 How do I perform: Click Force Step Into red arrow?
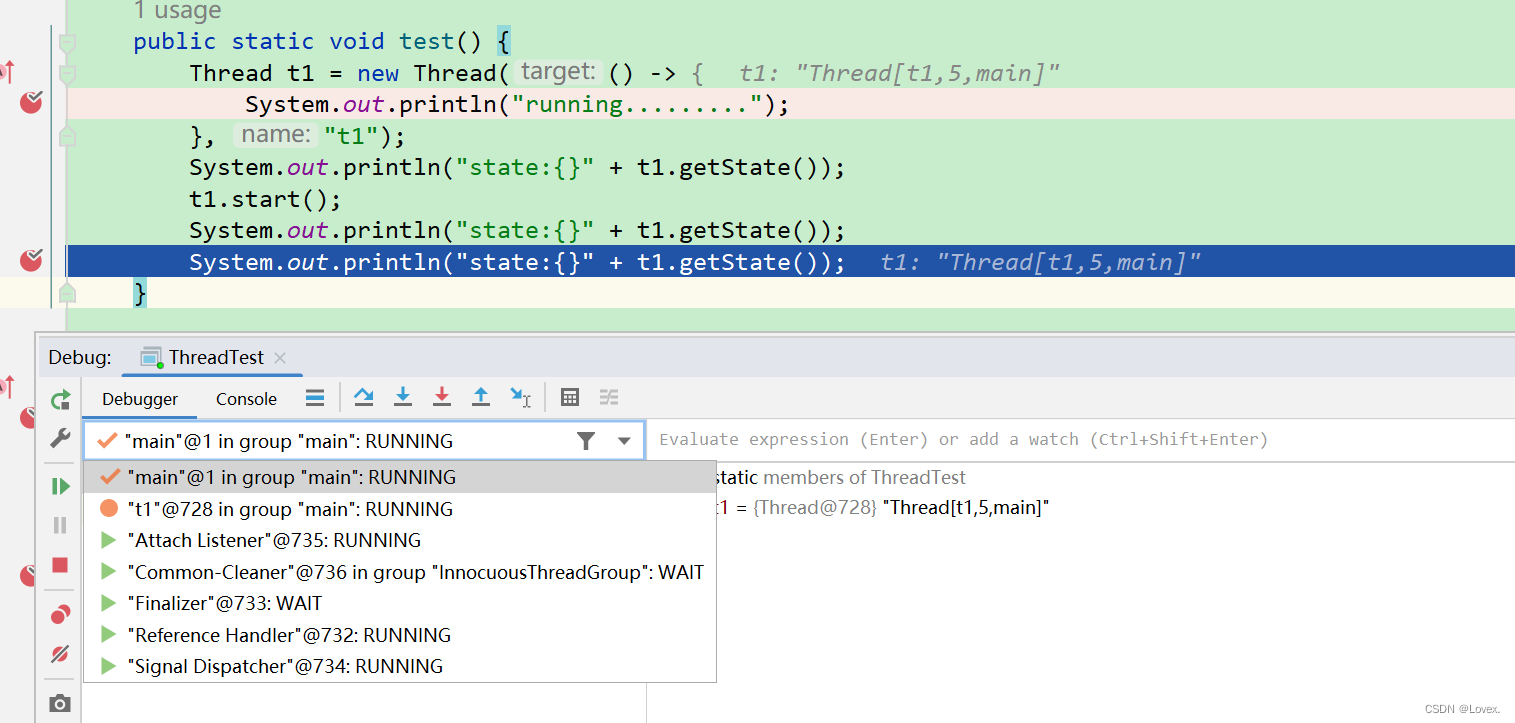442,397
